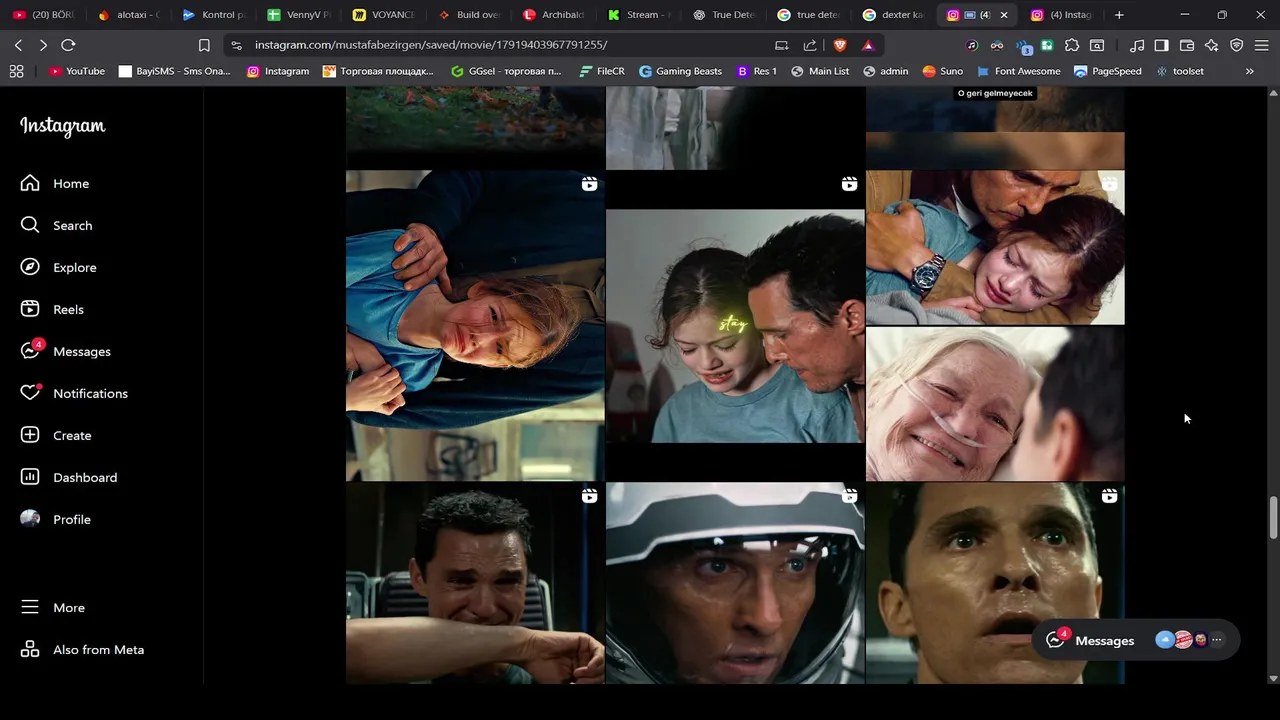1280x720 pixels.
Task: Click Create new post
Action: click(56, 435)
